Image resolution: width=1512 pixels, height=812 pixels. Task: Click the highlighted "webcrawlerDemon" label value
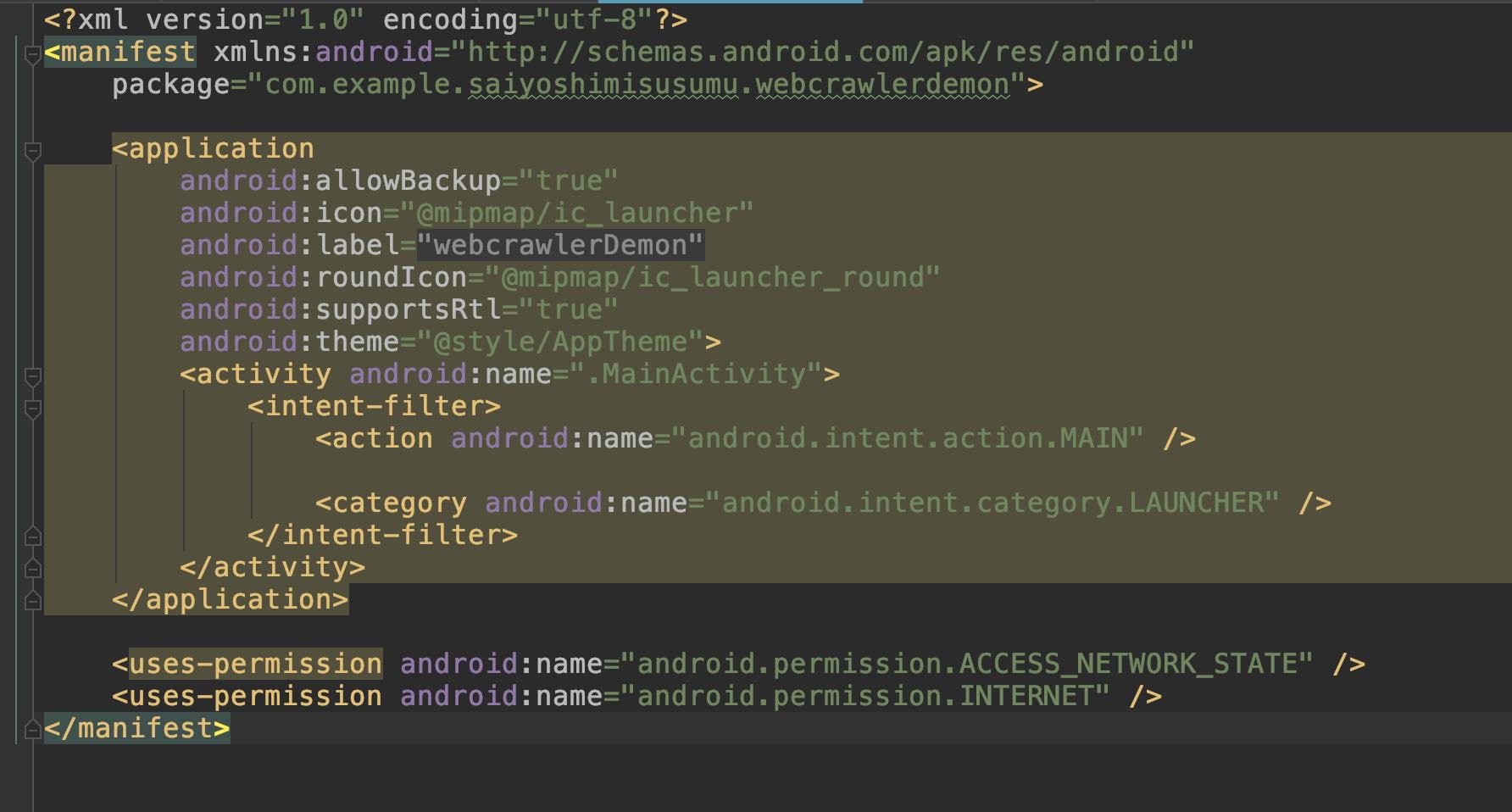[560, 245]
